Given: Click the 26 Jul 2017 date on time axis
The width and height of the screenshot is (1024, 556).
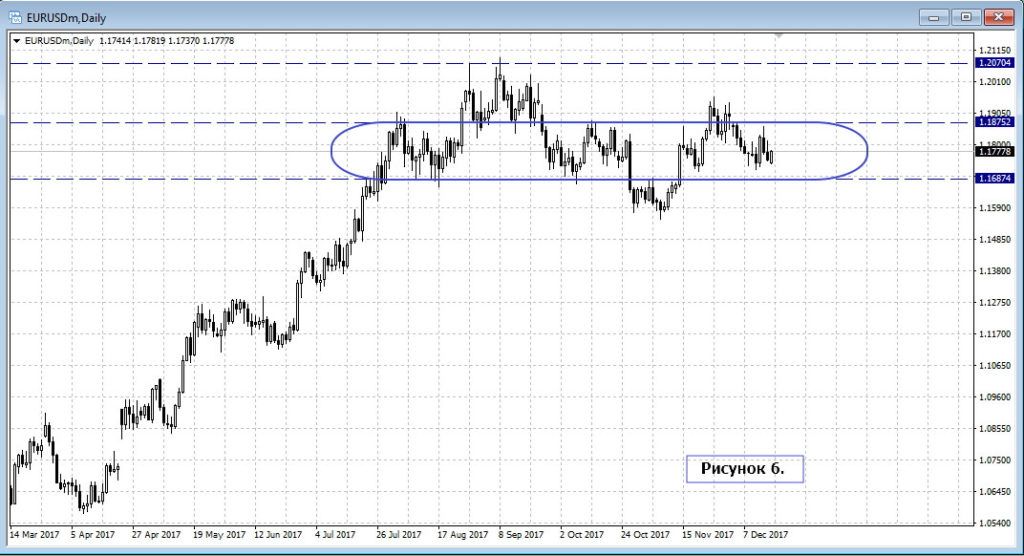Looking at the screenshot, I should [x=397, y=534].
